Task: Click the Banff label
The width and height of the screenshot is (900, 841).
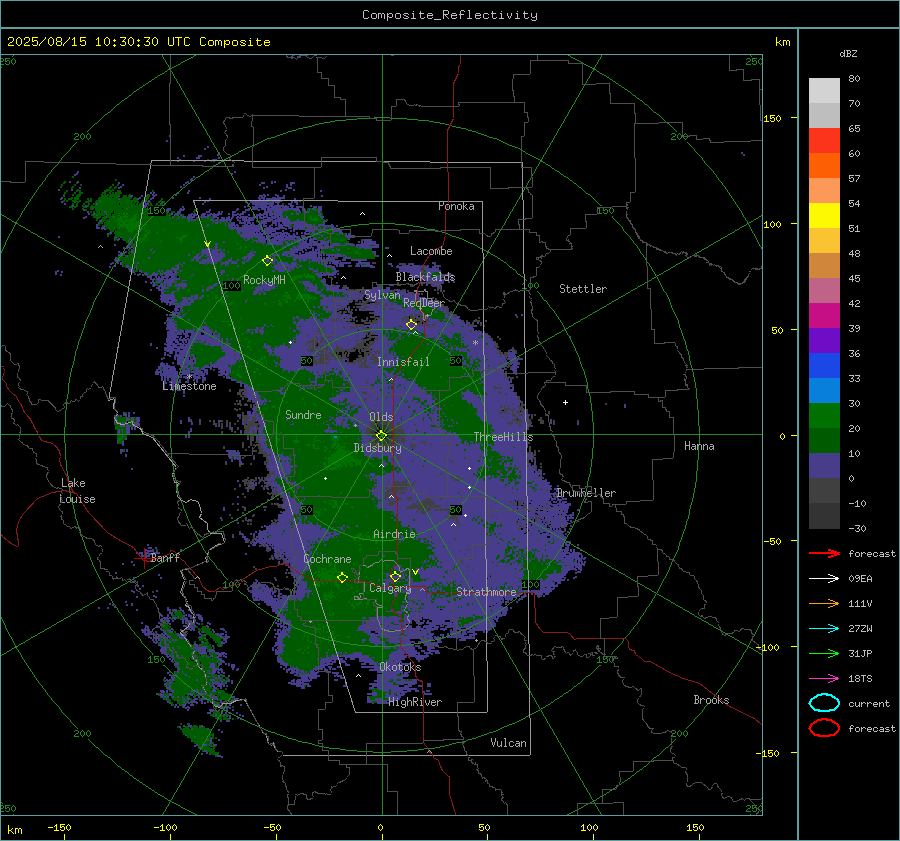Action: pyautogui.click(x=165, y=557)
